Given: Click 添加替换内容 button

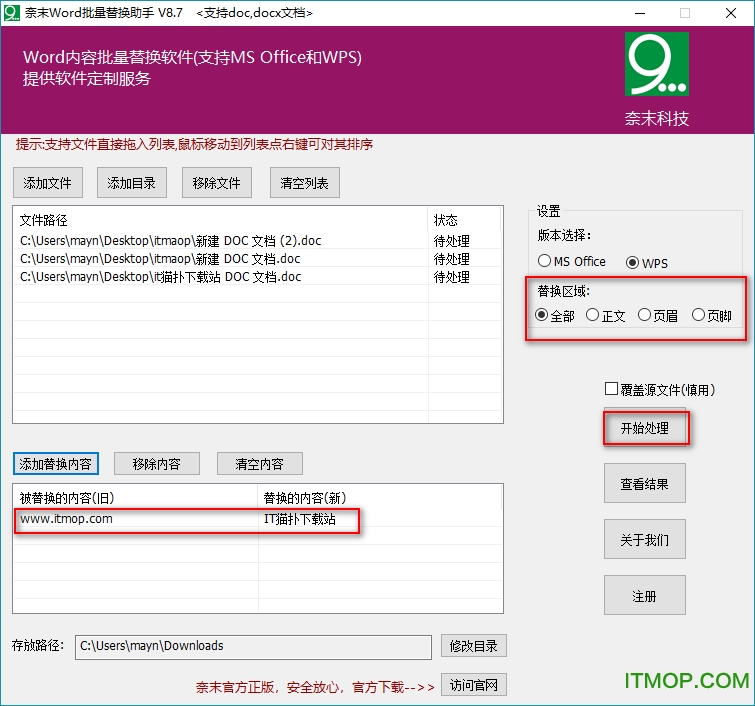Looking at the screenshot, I should point(56,464).
